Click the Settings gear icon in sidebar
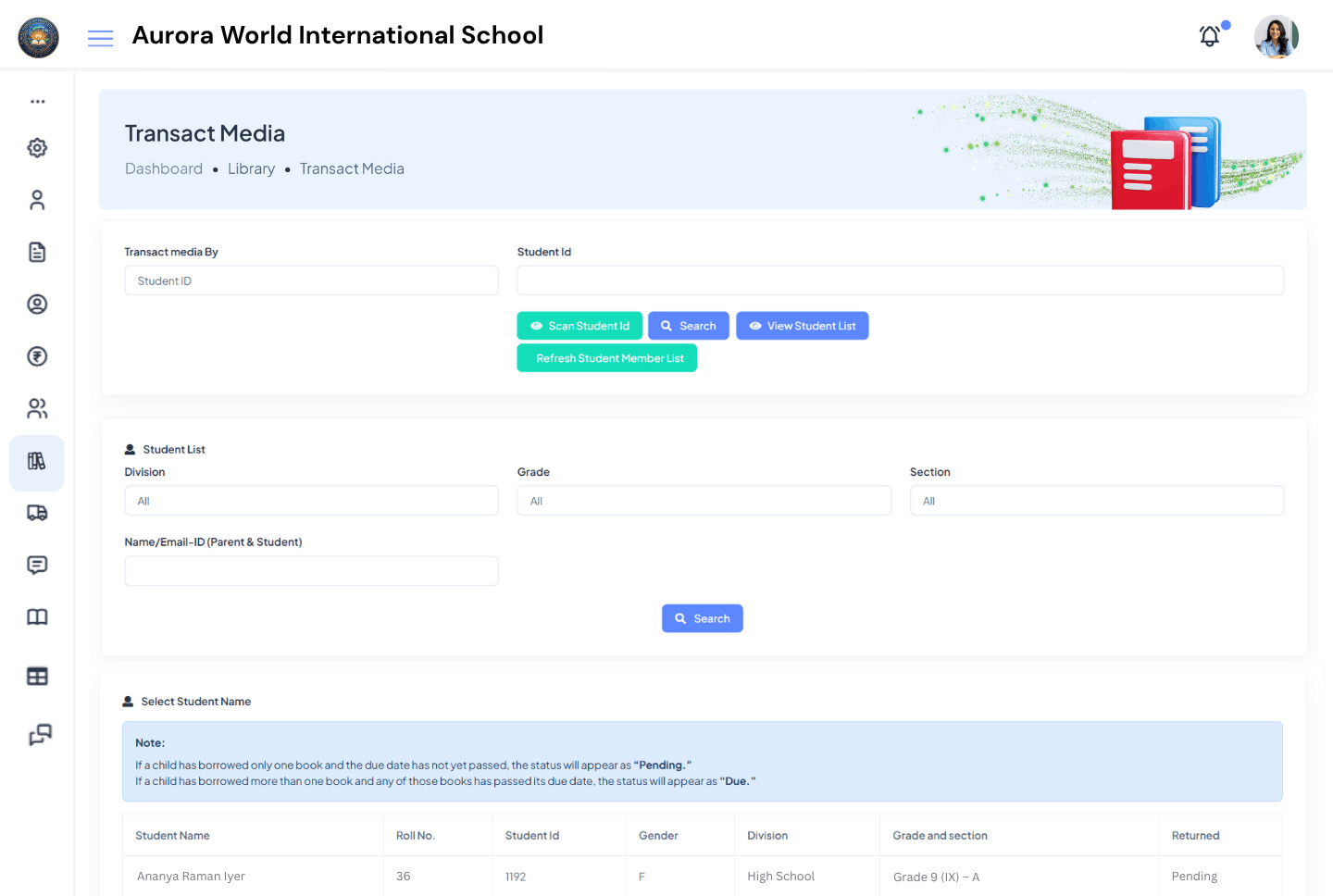The height and width of the screenshot is (896, 1333). point(37,147)
